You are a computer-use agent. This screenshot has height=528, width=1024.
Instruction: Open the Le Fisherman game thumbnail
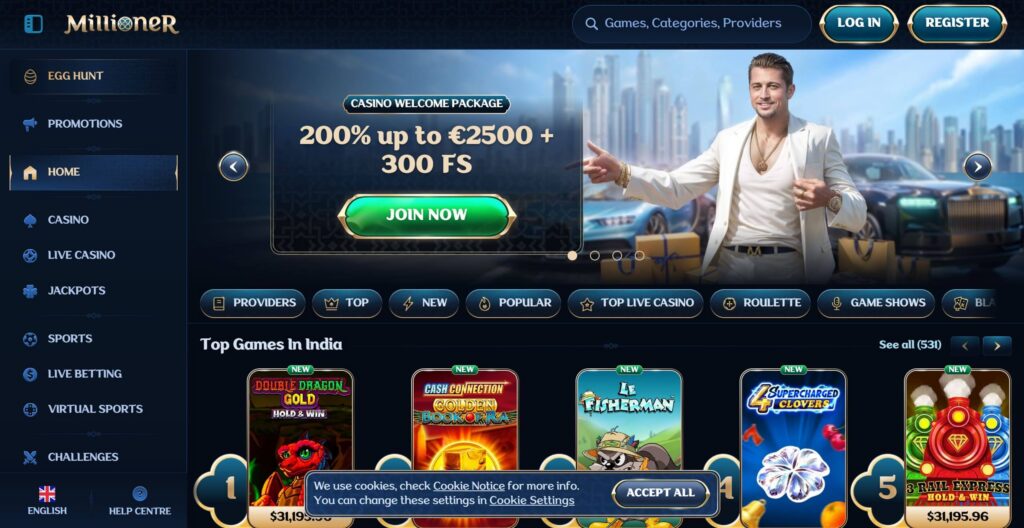coord(629,448)
